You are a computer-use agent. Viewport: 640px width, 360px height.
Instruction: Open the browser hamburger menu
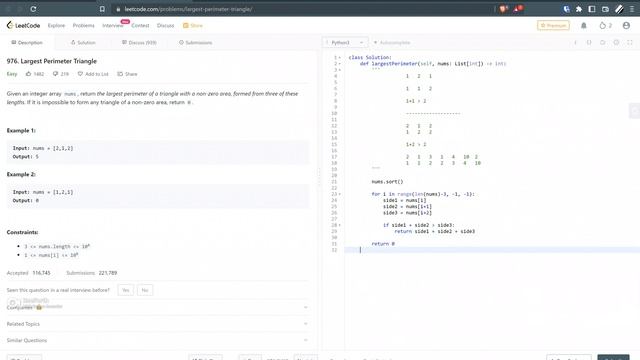(632, 9)
